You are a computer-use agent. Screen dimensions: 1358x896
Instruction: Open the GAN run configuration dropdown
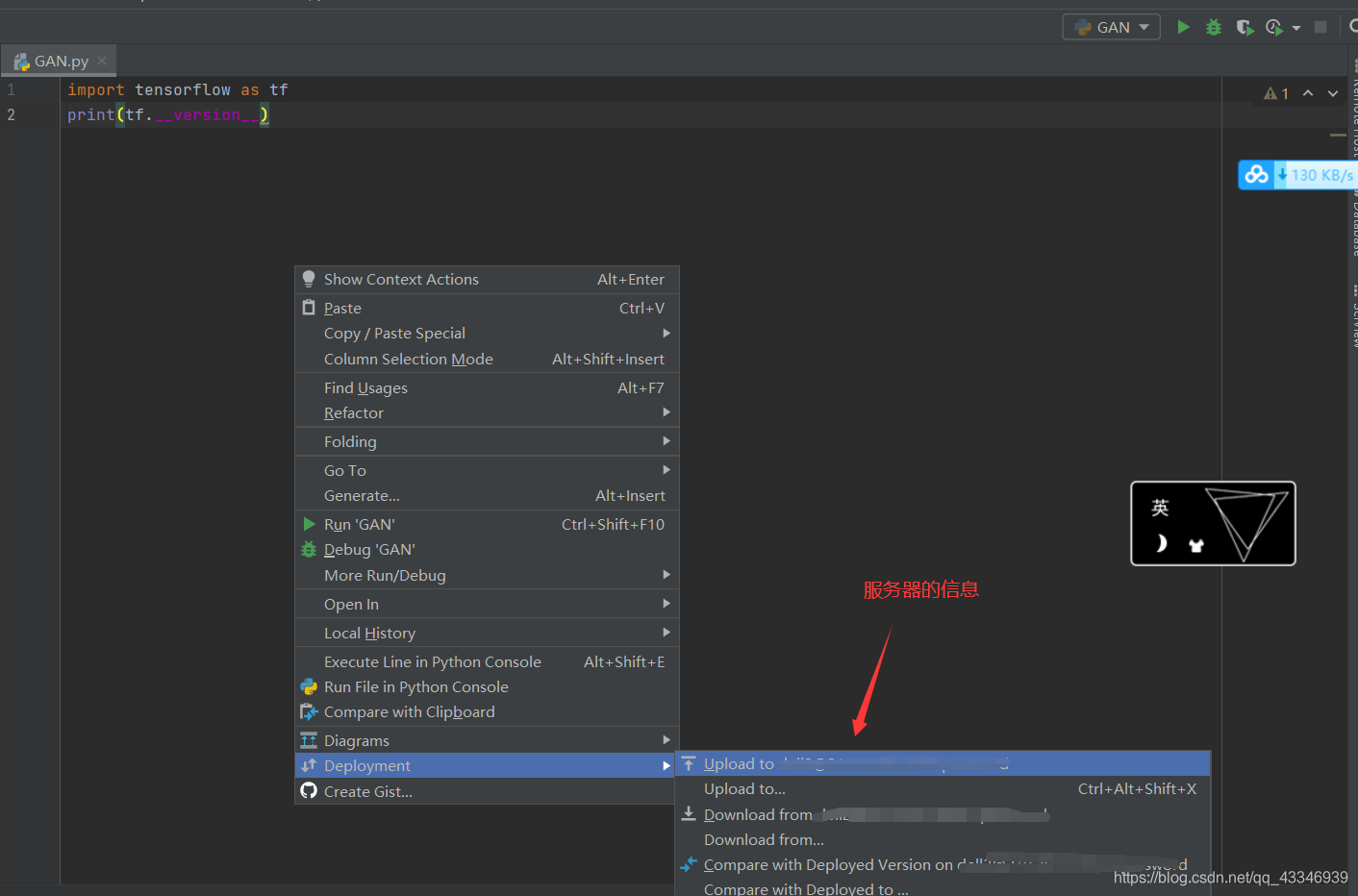coord(1111,27)
